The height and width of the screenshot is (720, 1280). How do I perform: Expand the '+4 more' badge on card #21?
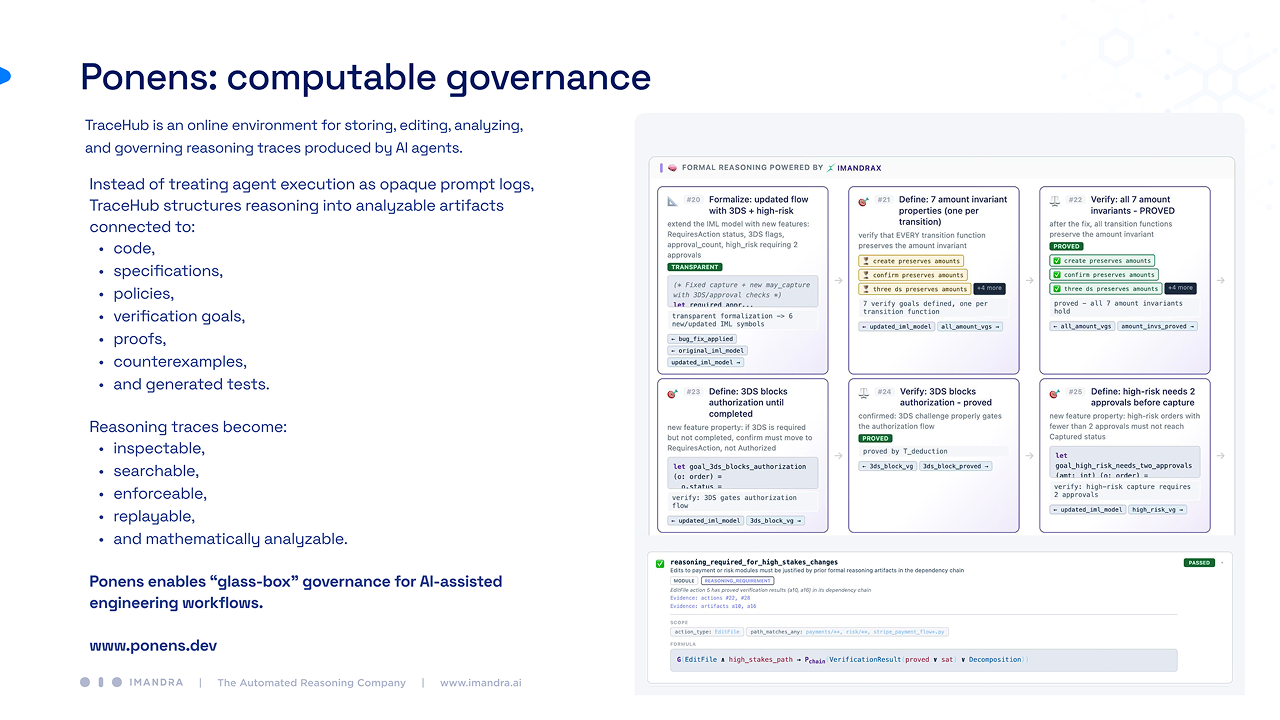(988, 288)
